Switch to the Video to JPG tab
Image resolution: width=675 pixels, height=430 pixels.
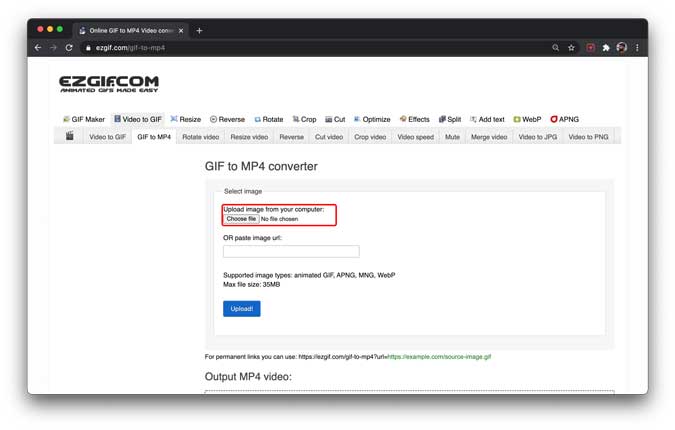538,137
